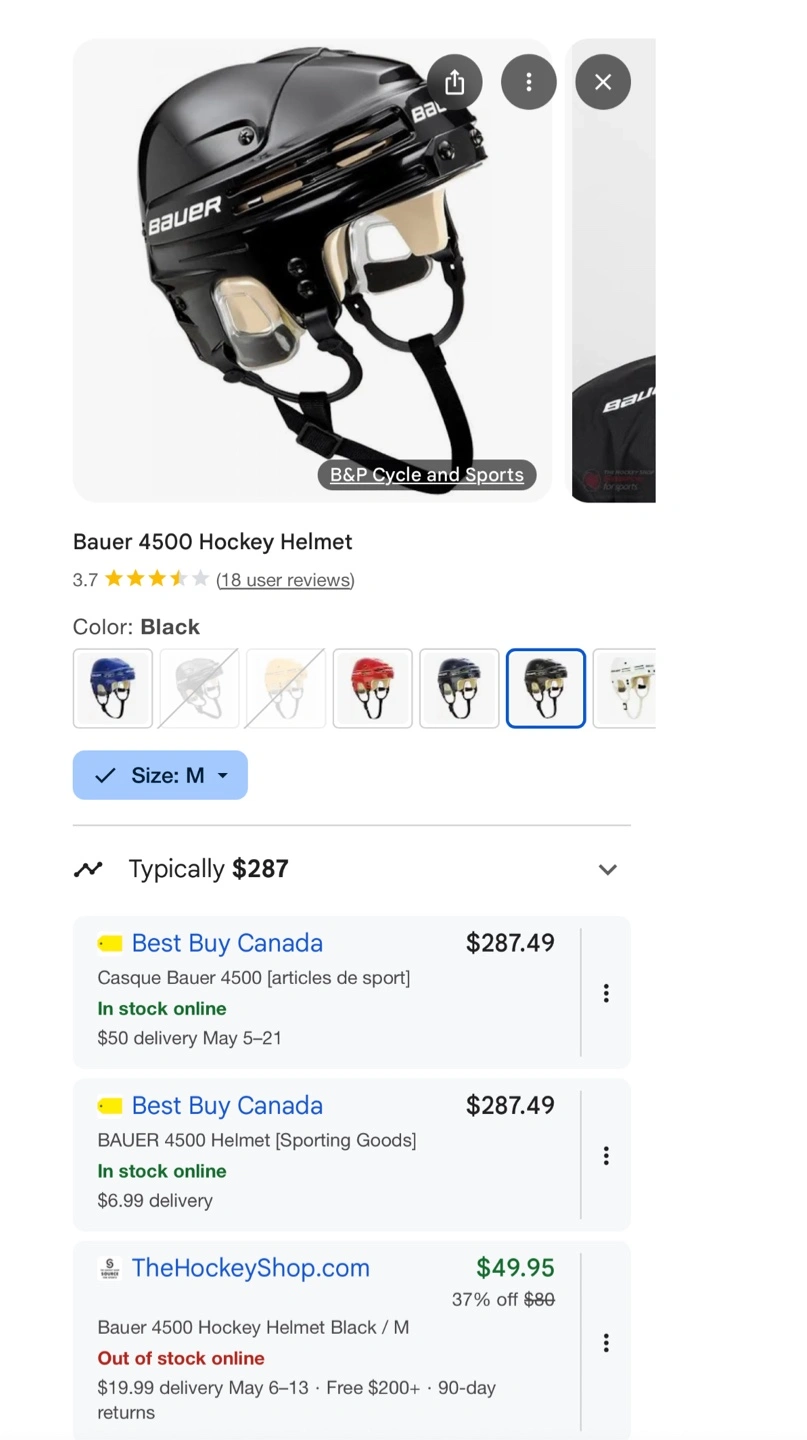Close the product panel with X button
The width and height of the screenshot is (807, 1440).
(603, 82)
